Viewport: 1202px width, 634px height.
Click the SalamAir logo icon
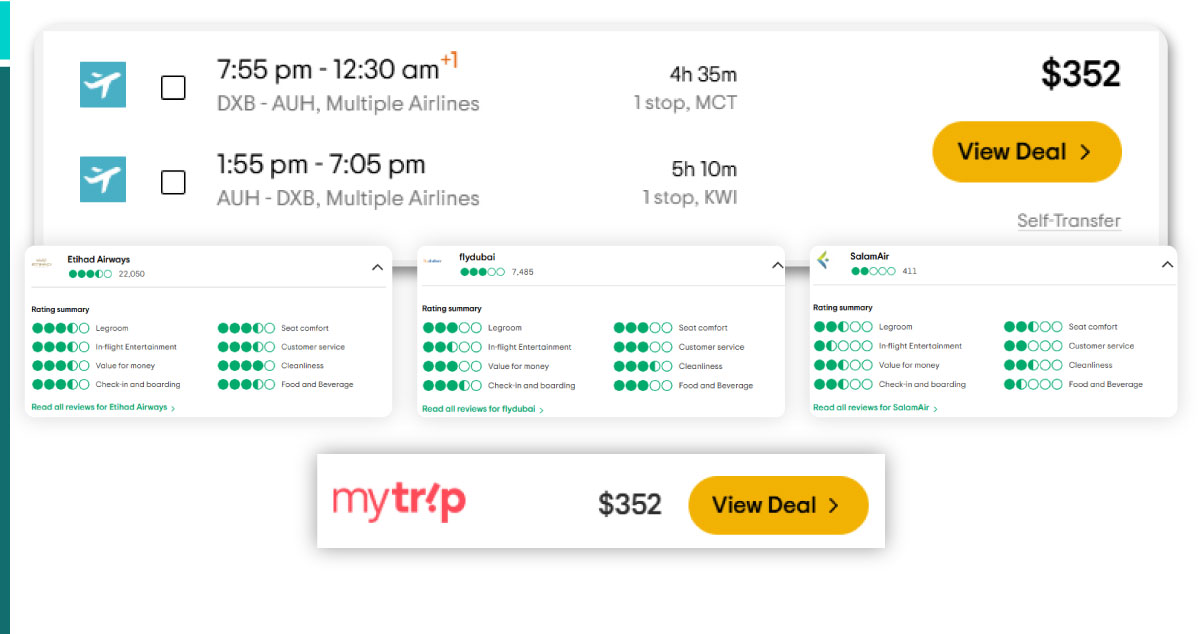click(x=823, y=261)
